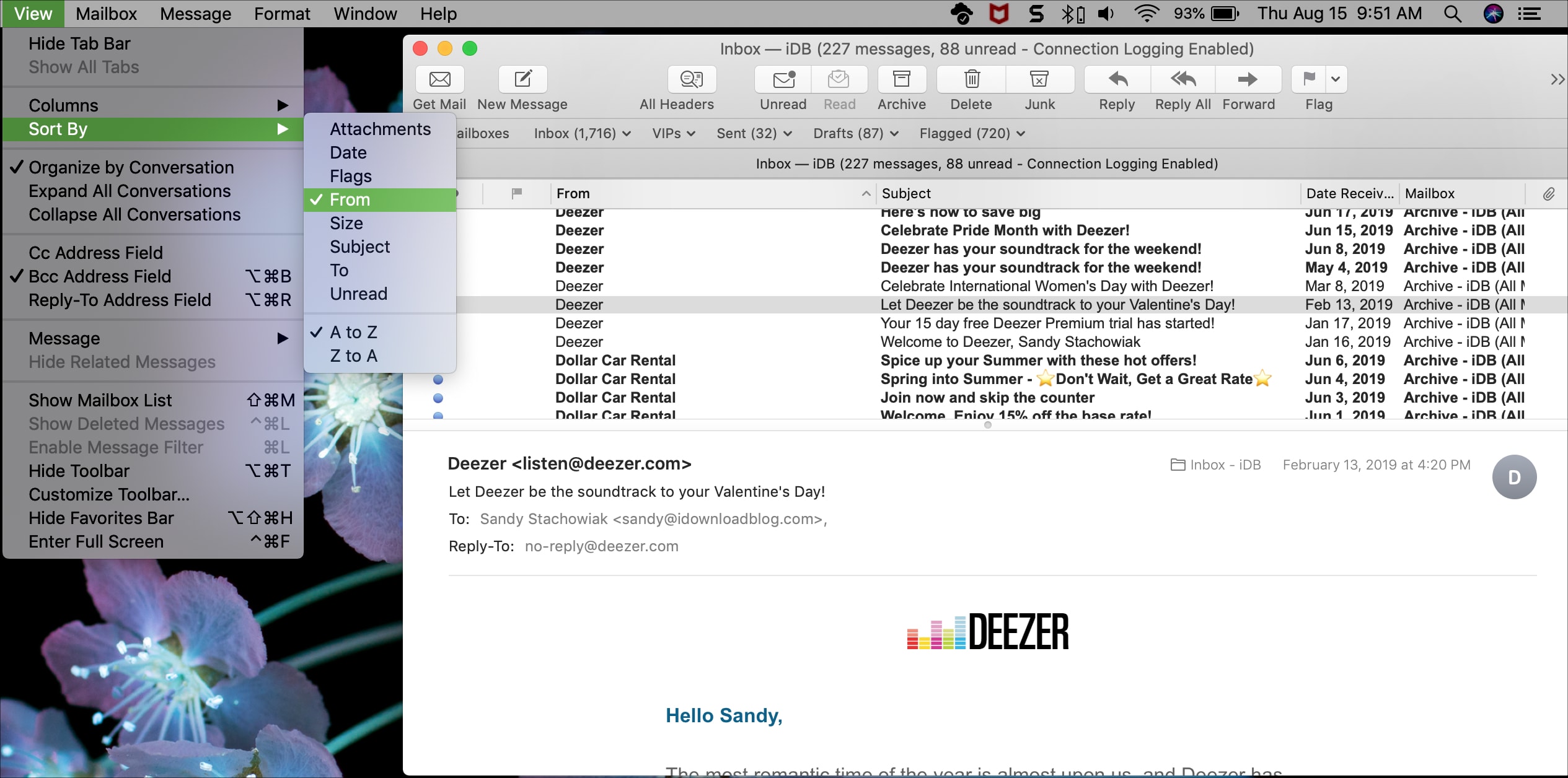
Task: Archive the message with Archive icon
Action: [x=902, y=79]
